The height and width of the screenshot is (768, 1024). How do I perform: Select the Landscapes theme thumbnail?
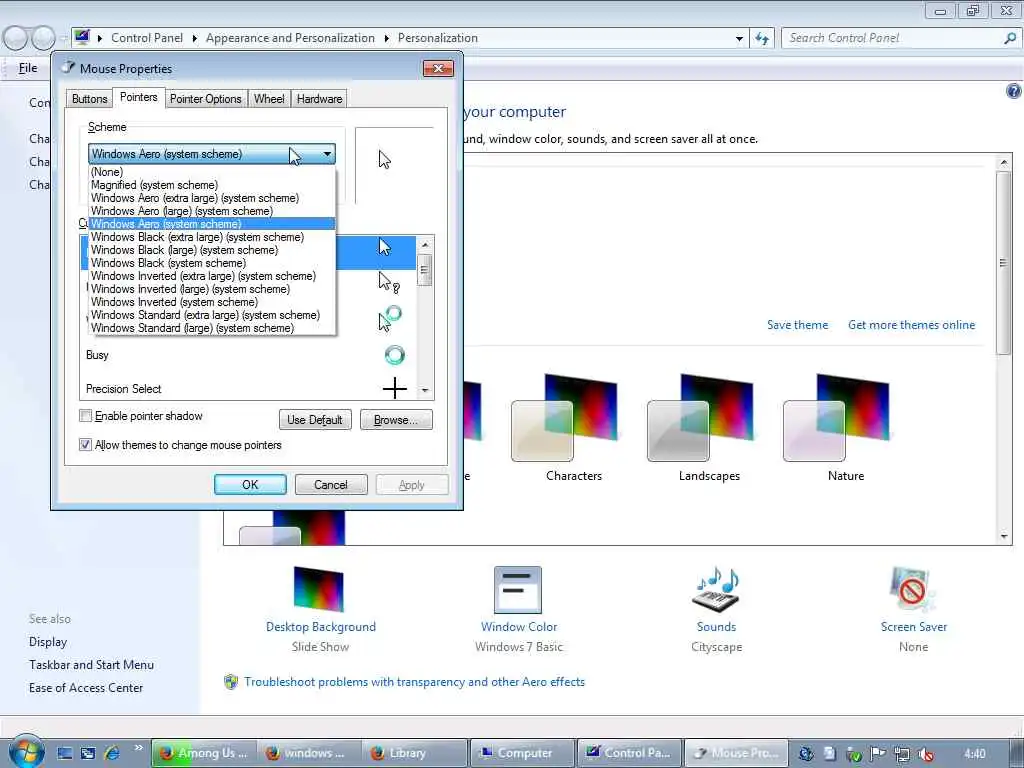click(700, 417)
